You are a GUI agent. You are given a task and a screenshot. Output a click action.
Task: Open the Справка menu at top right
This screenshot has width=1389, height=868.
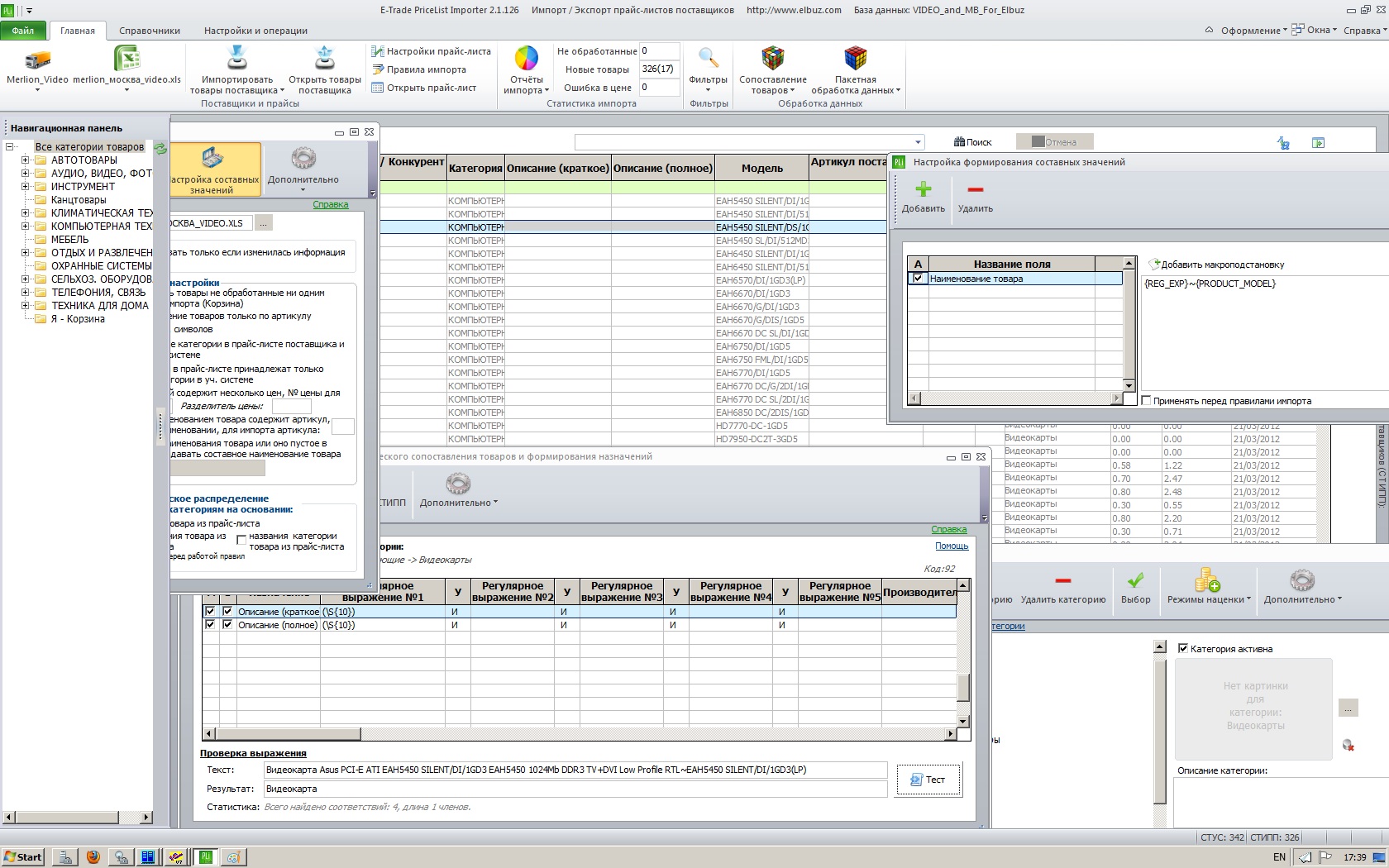pos(1365,31)
